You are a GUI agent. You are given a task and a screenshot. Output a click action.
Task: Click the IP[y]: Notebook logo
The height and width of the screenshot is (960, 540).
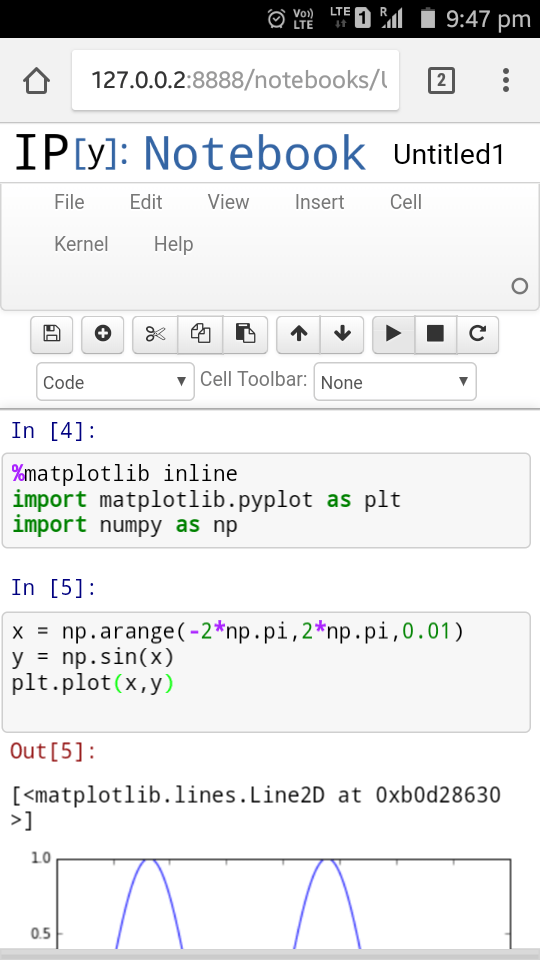coord(190,153)
